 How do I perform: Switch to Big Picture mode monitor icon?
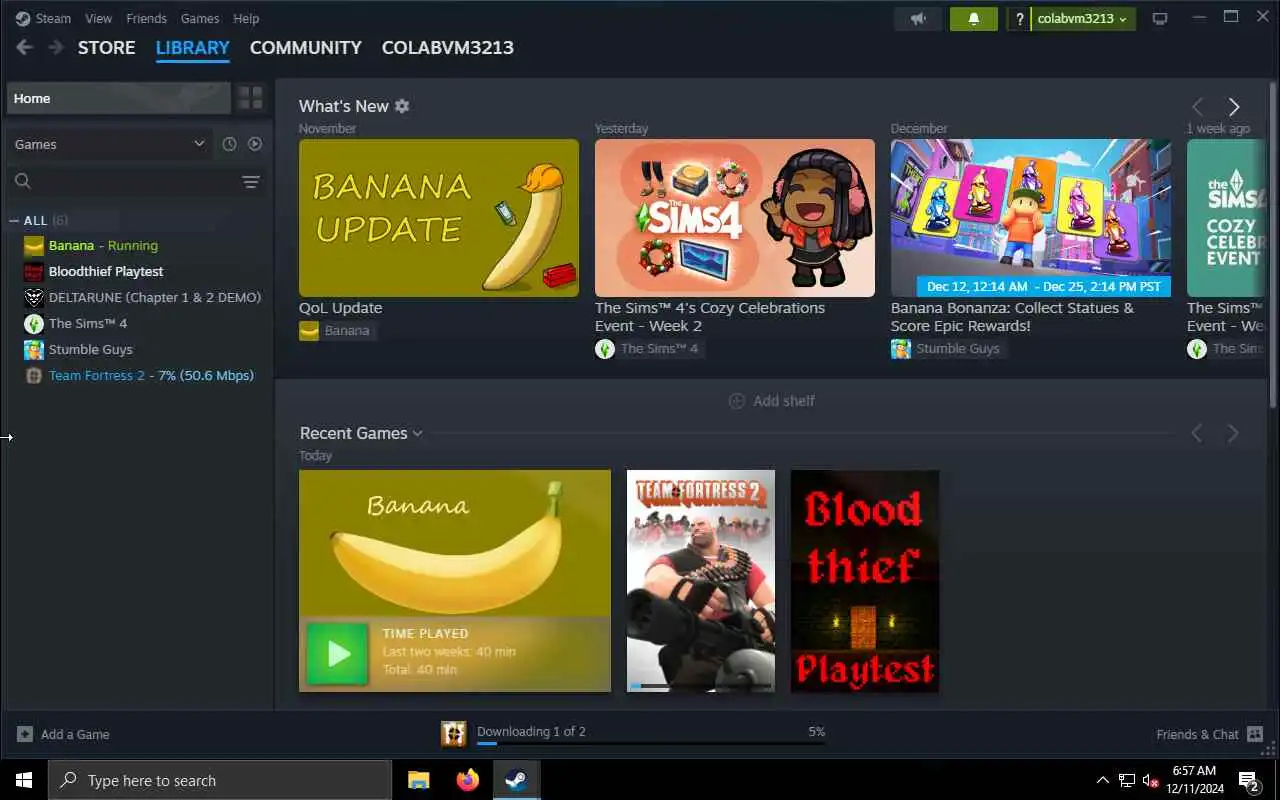click(x=1160, y=19)
